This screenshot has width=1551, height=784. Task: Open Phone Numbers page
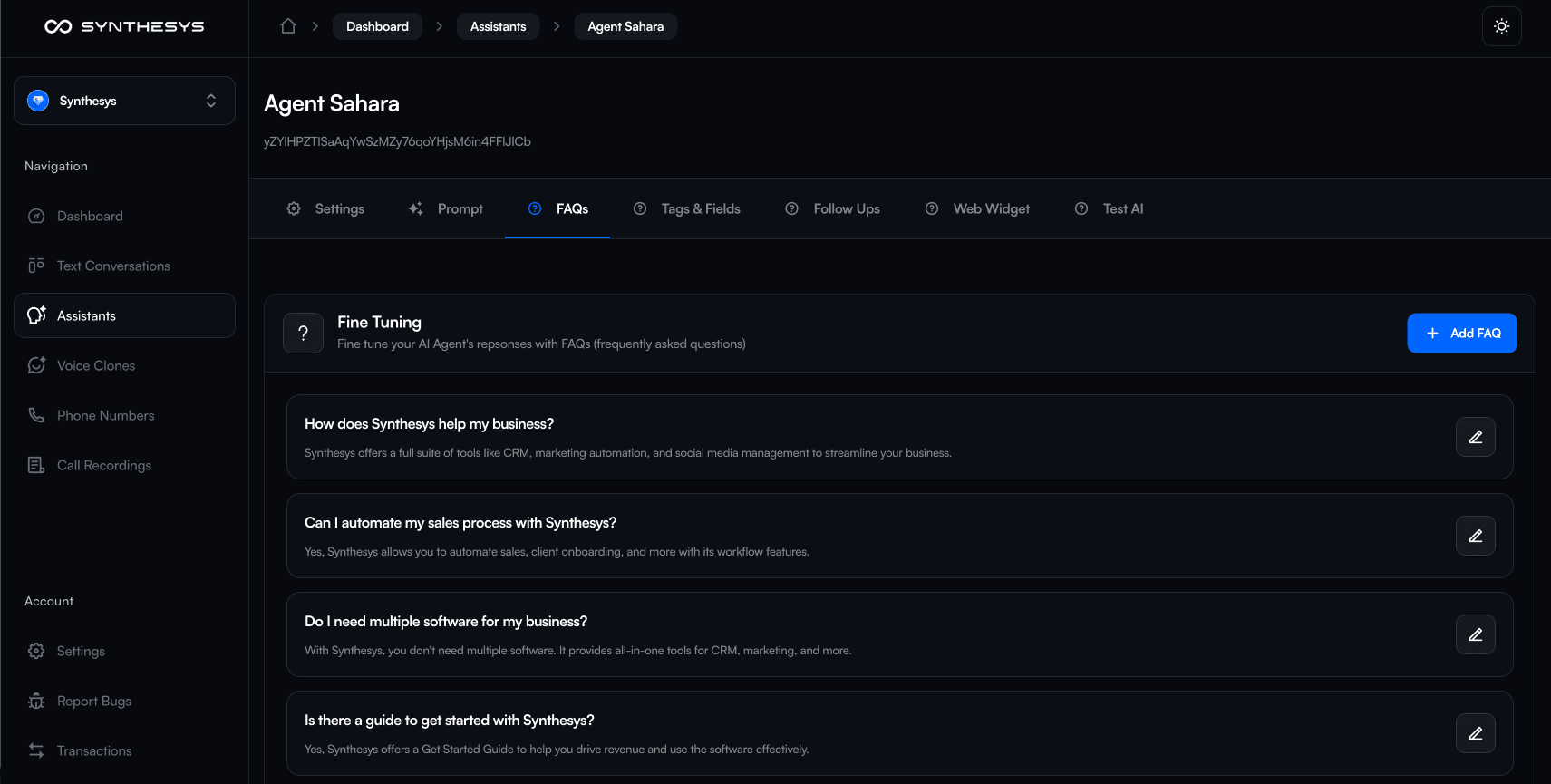tap(124, 415)
